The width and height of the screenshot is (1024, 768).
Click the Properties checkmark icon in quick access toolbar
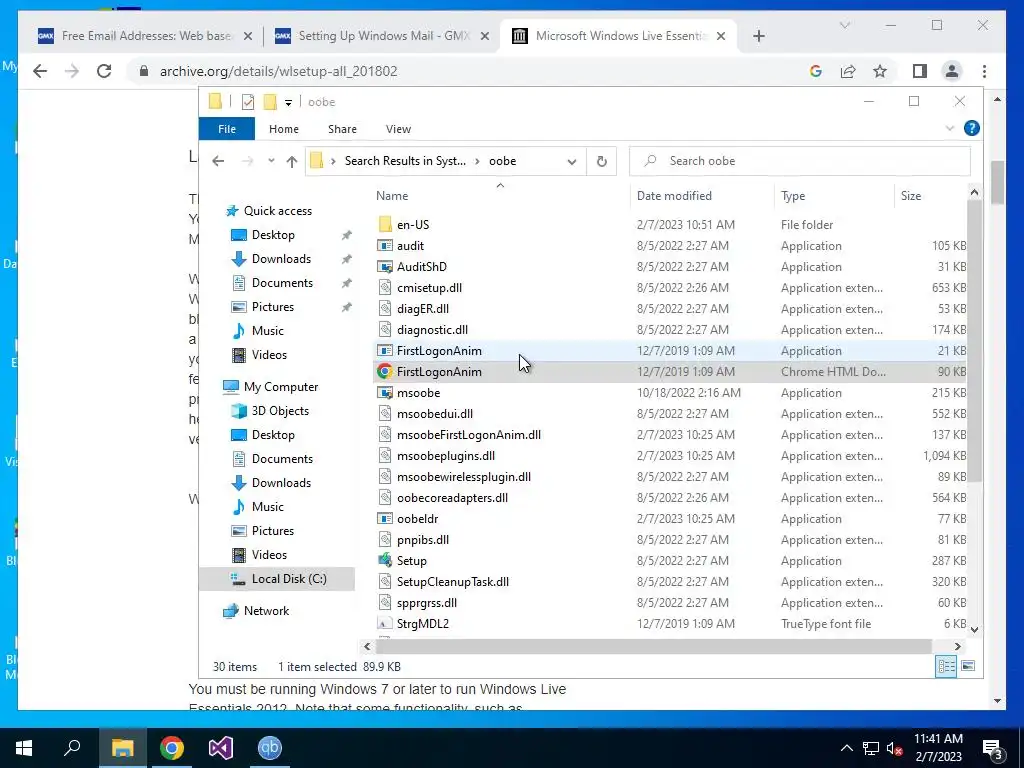click(x=248, y=102)
